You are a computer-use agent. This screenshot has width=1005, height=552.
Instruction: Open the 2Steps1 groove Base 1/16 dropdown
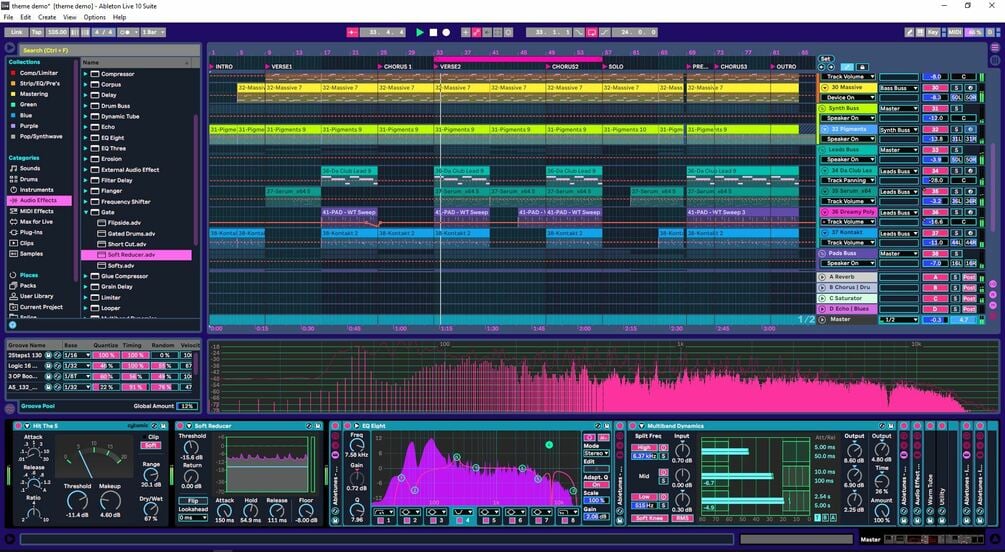(76, 355)
